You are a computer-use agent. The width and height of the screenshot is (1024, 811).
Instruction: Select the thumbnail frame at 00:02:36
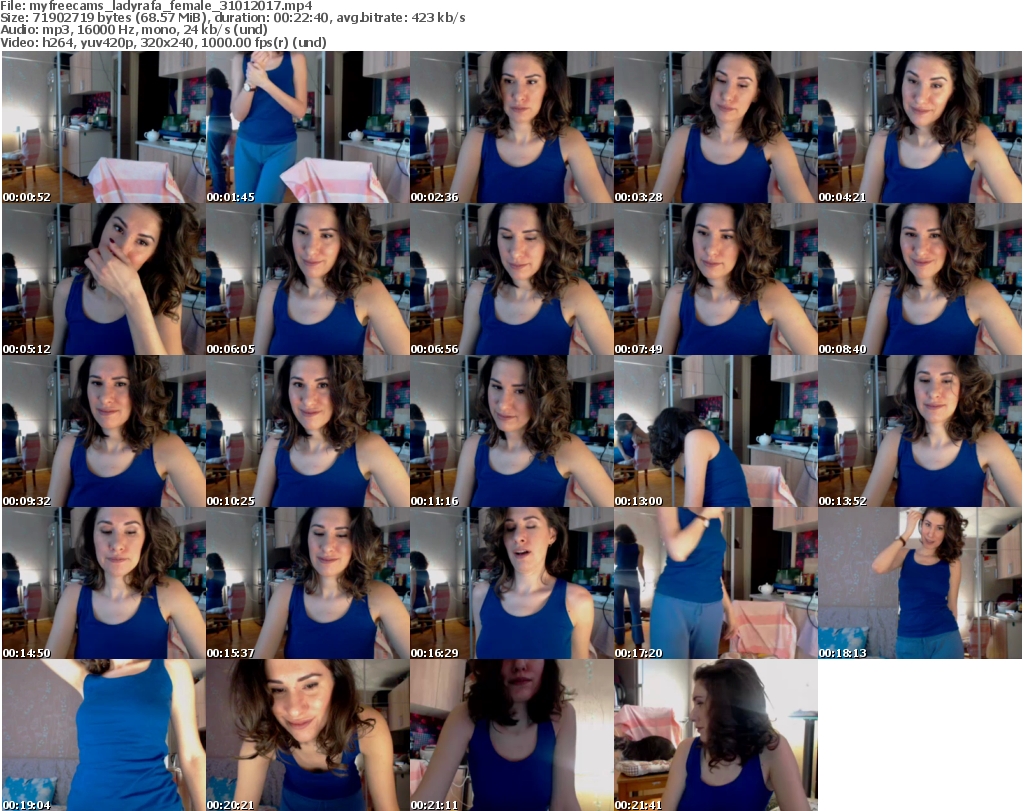(511, 127)
